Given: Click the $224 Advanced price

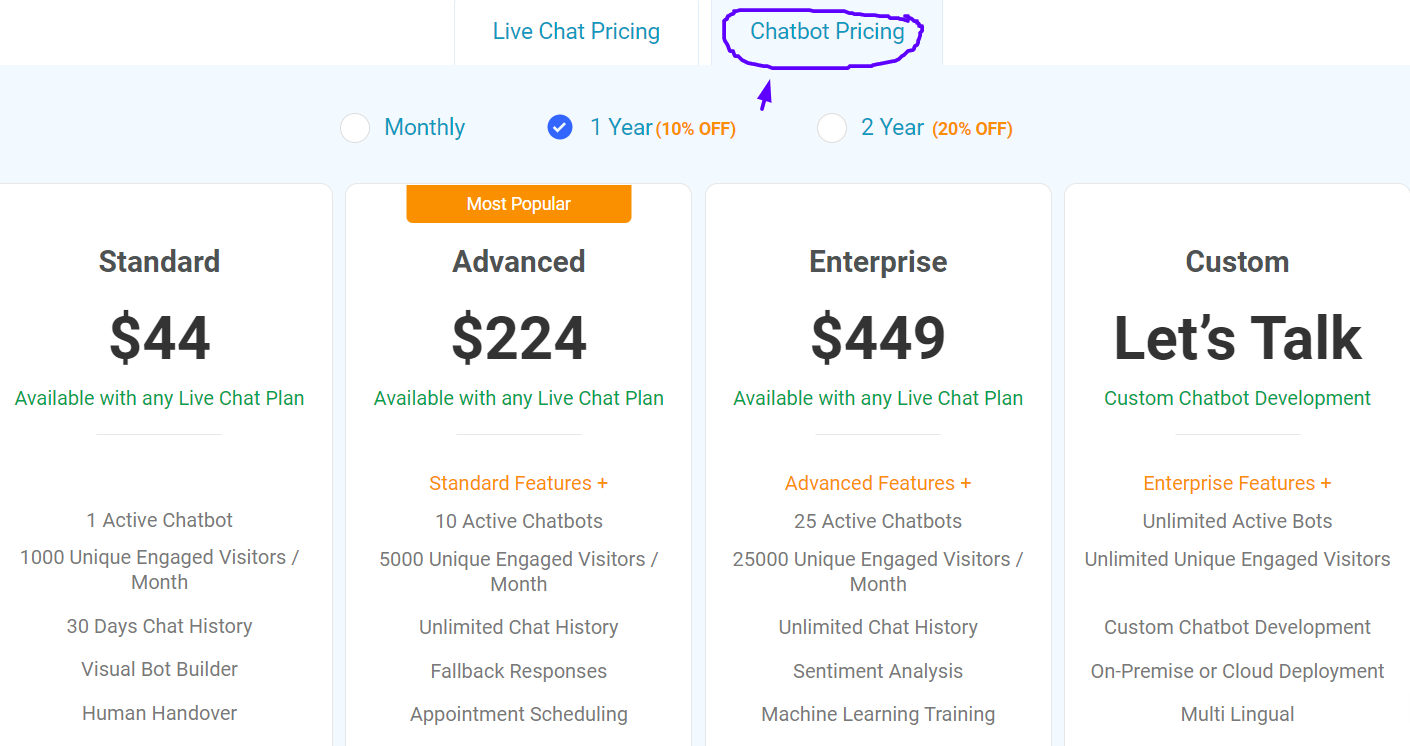Looking at the screenshot, I should (x=519, y=337).
